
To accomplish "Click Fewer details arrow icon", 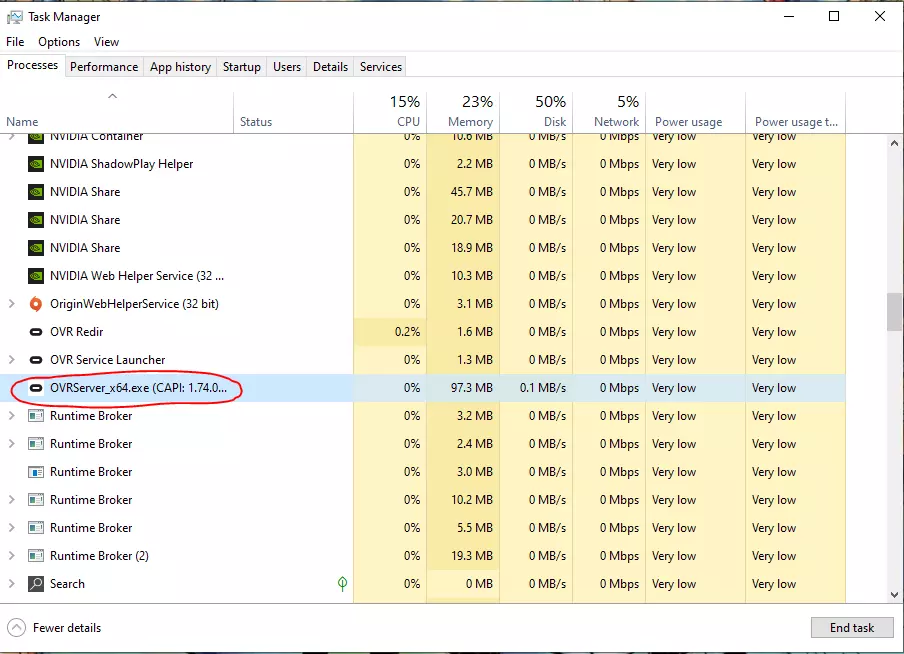I will [x=16, y=627].
